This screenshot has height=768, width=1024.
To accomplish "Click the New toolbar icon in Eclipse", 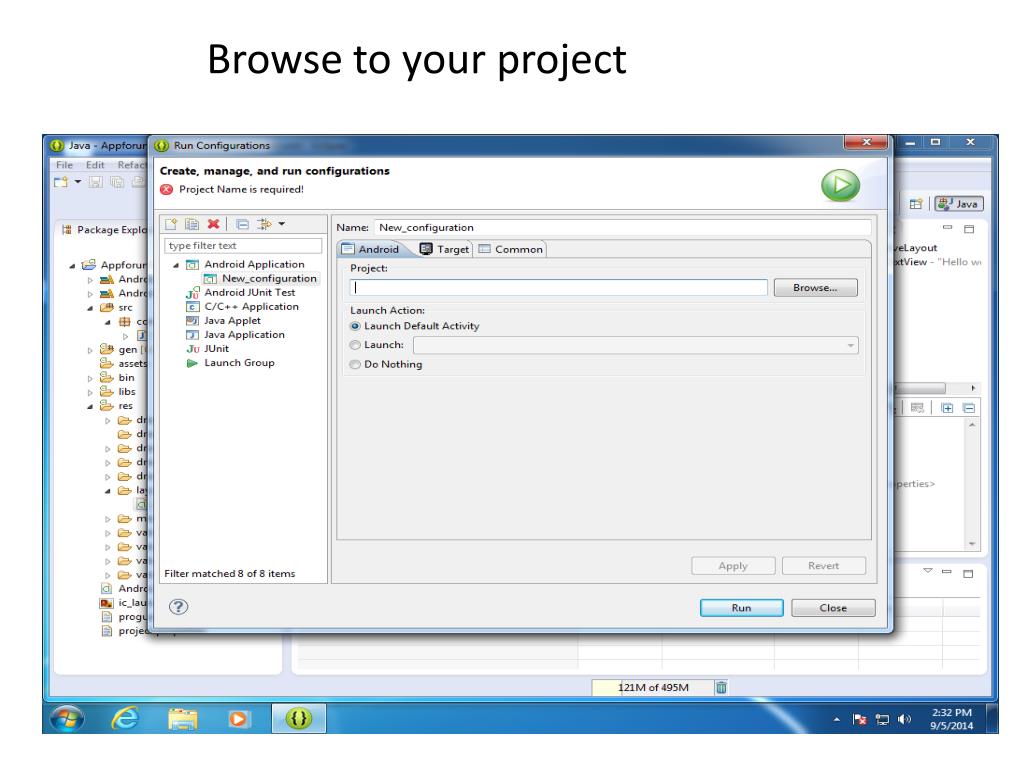I will click(x=61, y=182).
